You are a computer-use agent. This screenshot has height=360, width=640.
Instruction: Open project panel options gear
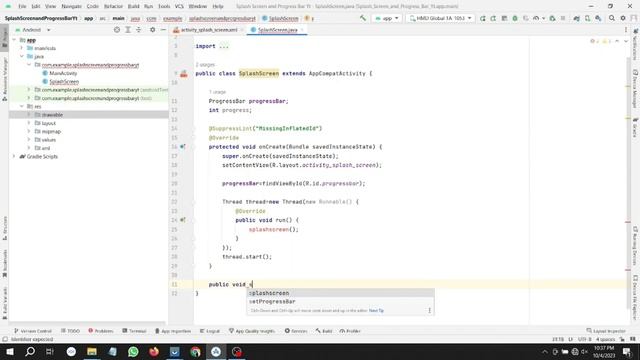pyautogui.click(x=152, y=30)
